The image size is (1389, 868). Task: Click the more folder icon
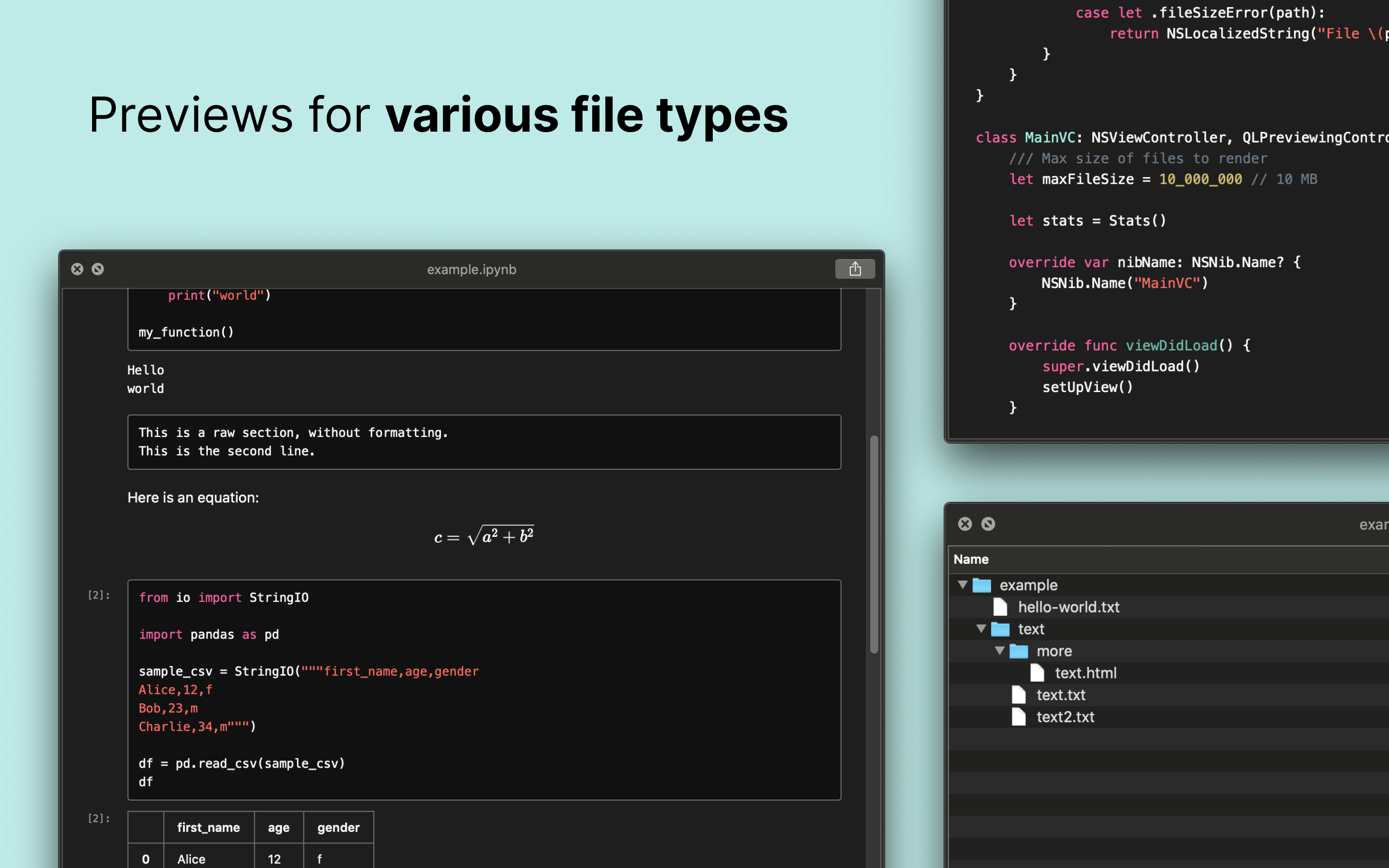pos(1018,651)
